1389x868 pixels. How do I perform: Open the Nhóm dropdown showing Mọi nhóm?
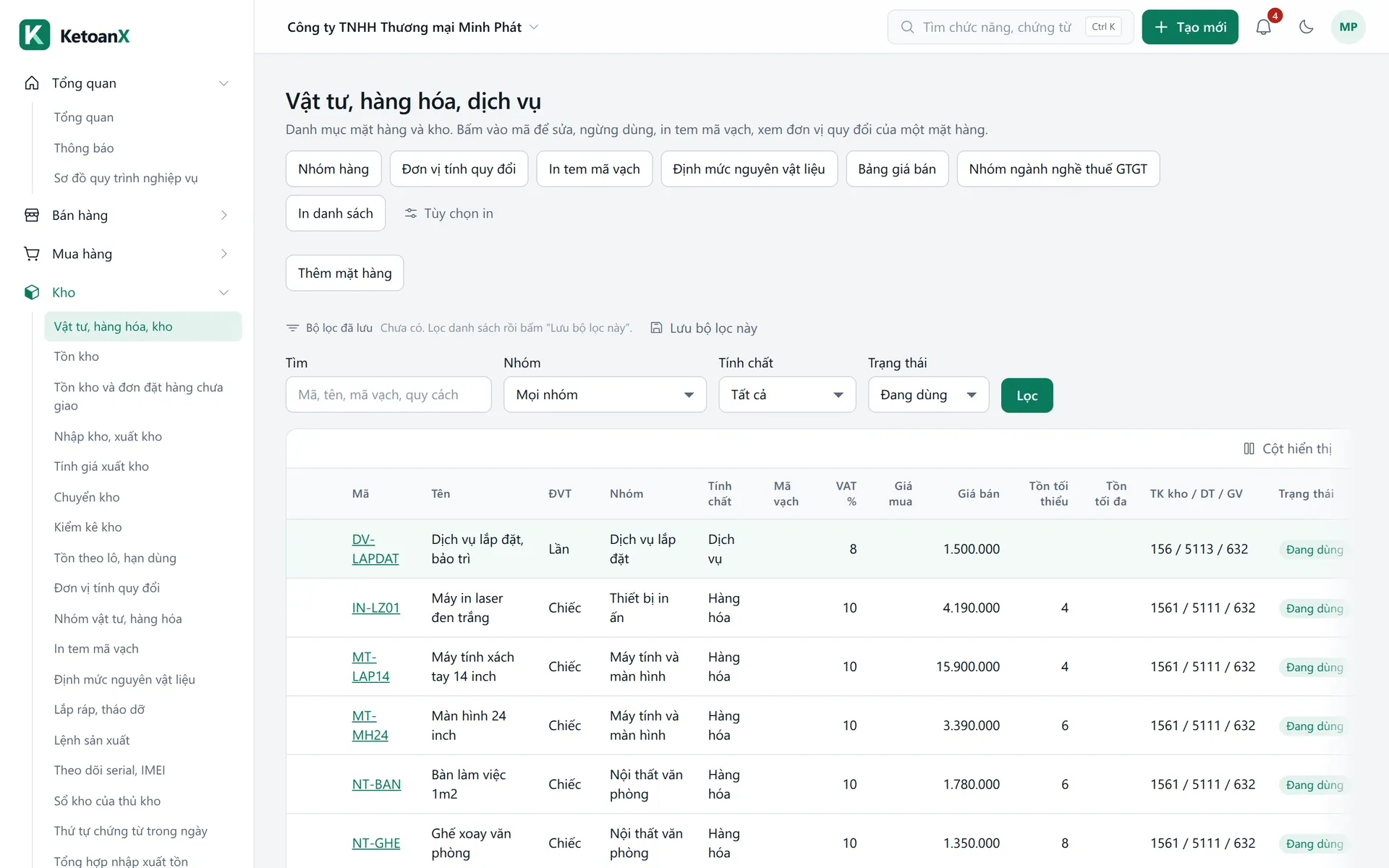pyautogui.click(x=605, y=395)
